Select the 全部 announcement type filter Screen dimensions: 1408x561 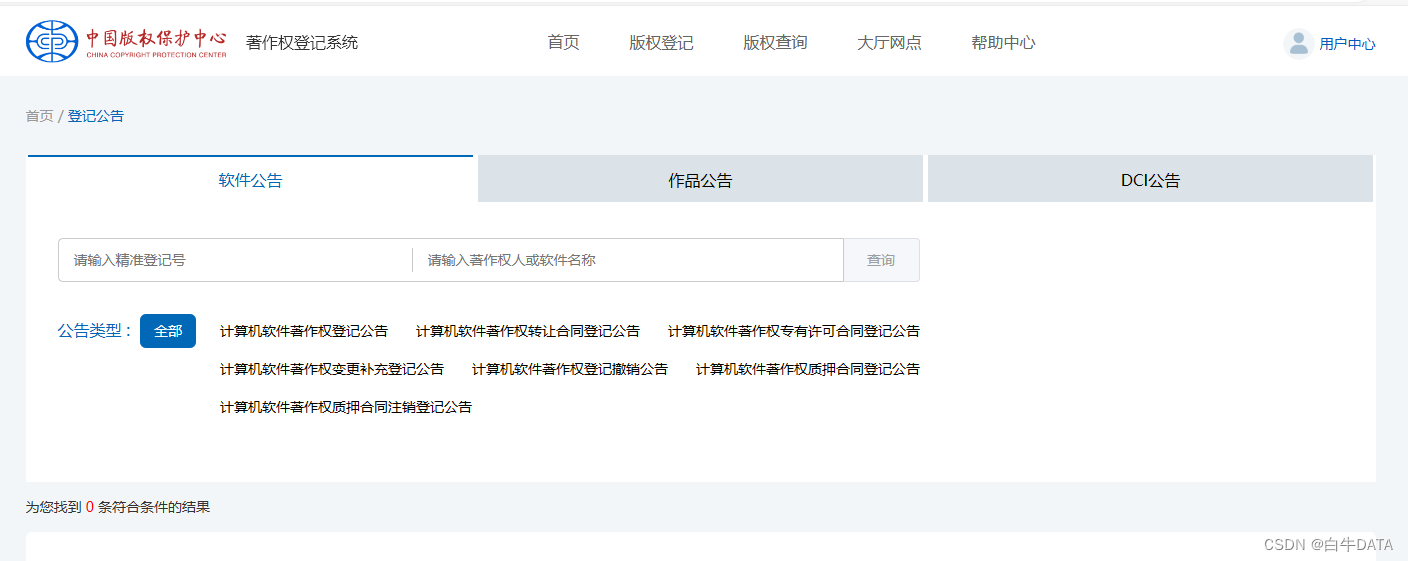coord(168,331)
